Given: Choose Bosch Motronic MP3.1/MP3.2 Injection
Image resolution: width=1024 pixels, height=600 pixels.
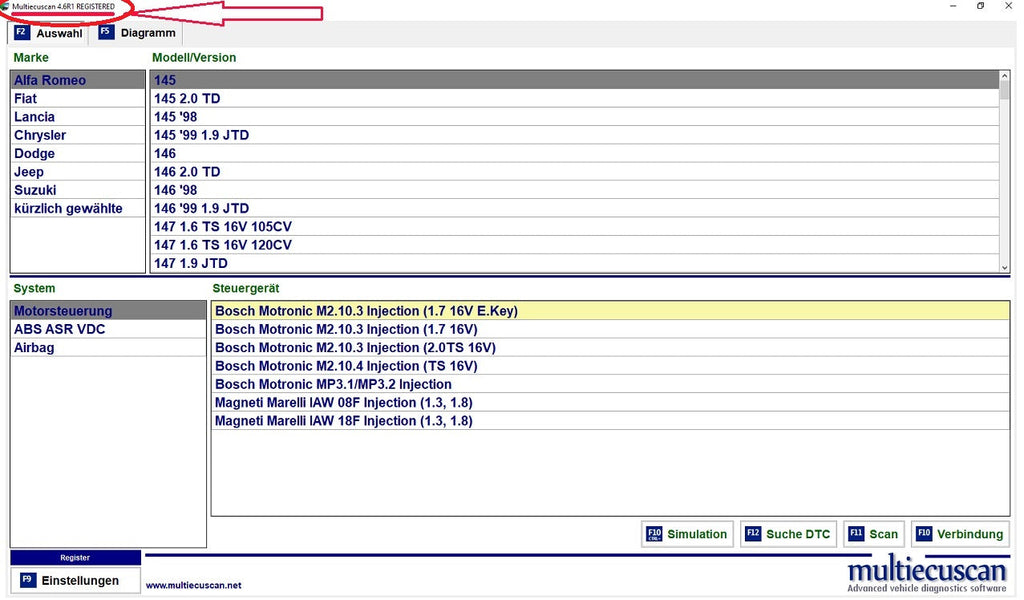Looking at the screenshot, I should 611,384.
